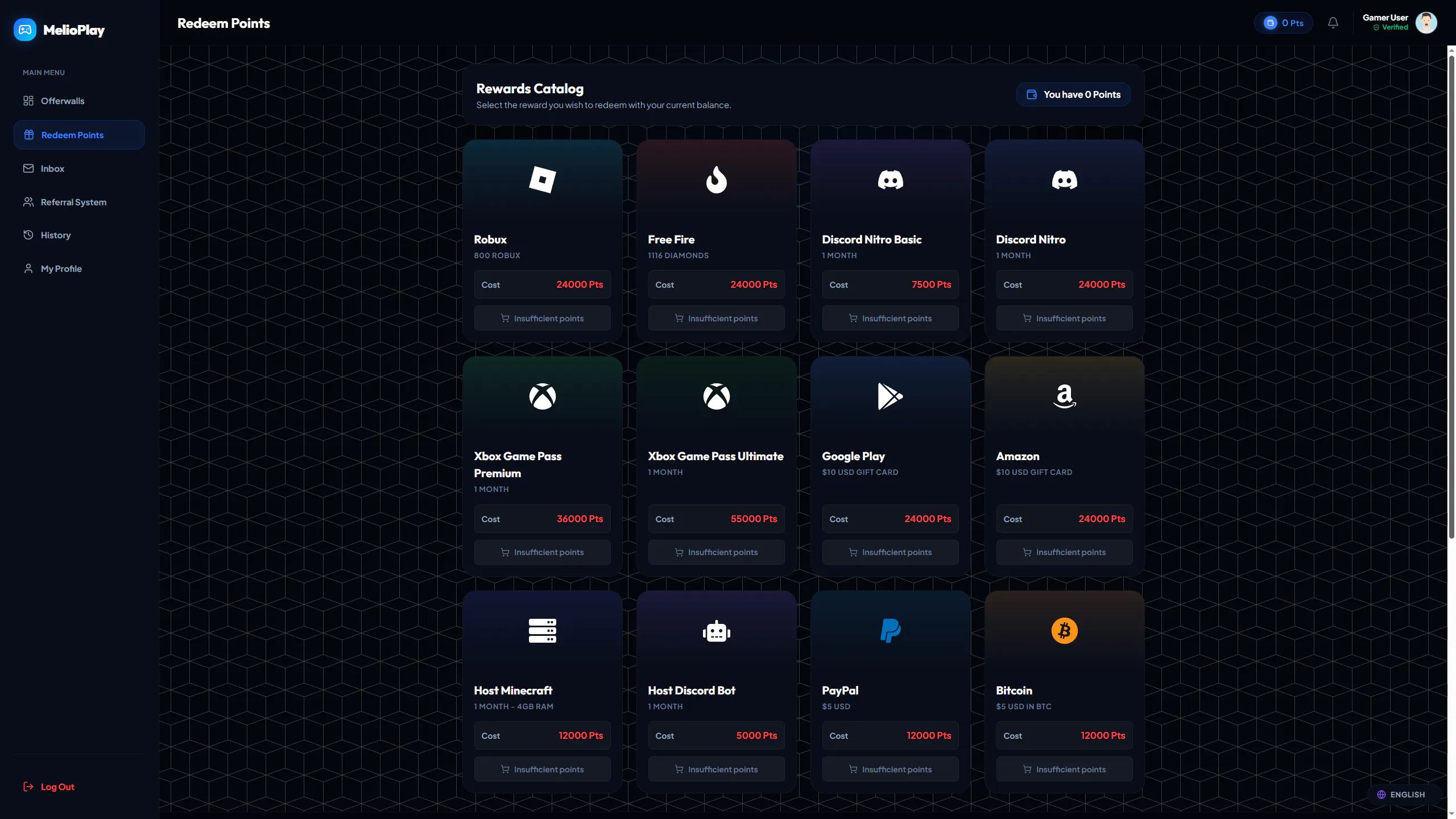Click Insufficient points under Host Discord Bot
1456x819 pixels.
716,769
